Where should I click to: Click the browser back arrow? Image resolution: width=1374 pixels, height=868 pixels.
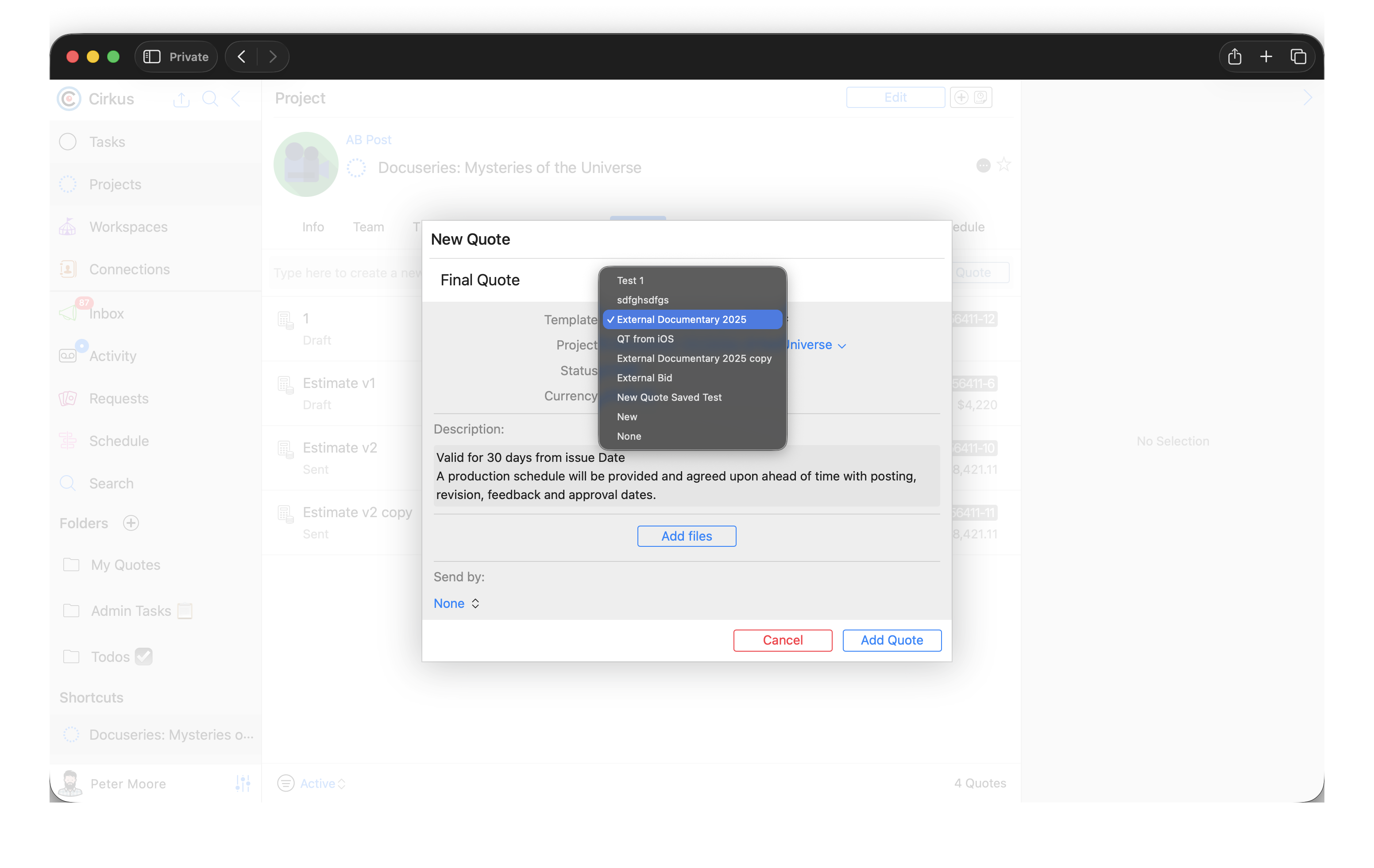(x=242, y=57)
